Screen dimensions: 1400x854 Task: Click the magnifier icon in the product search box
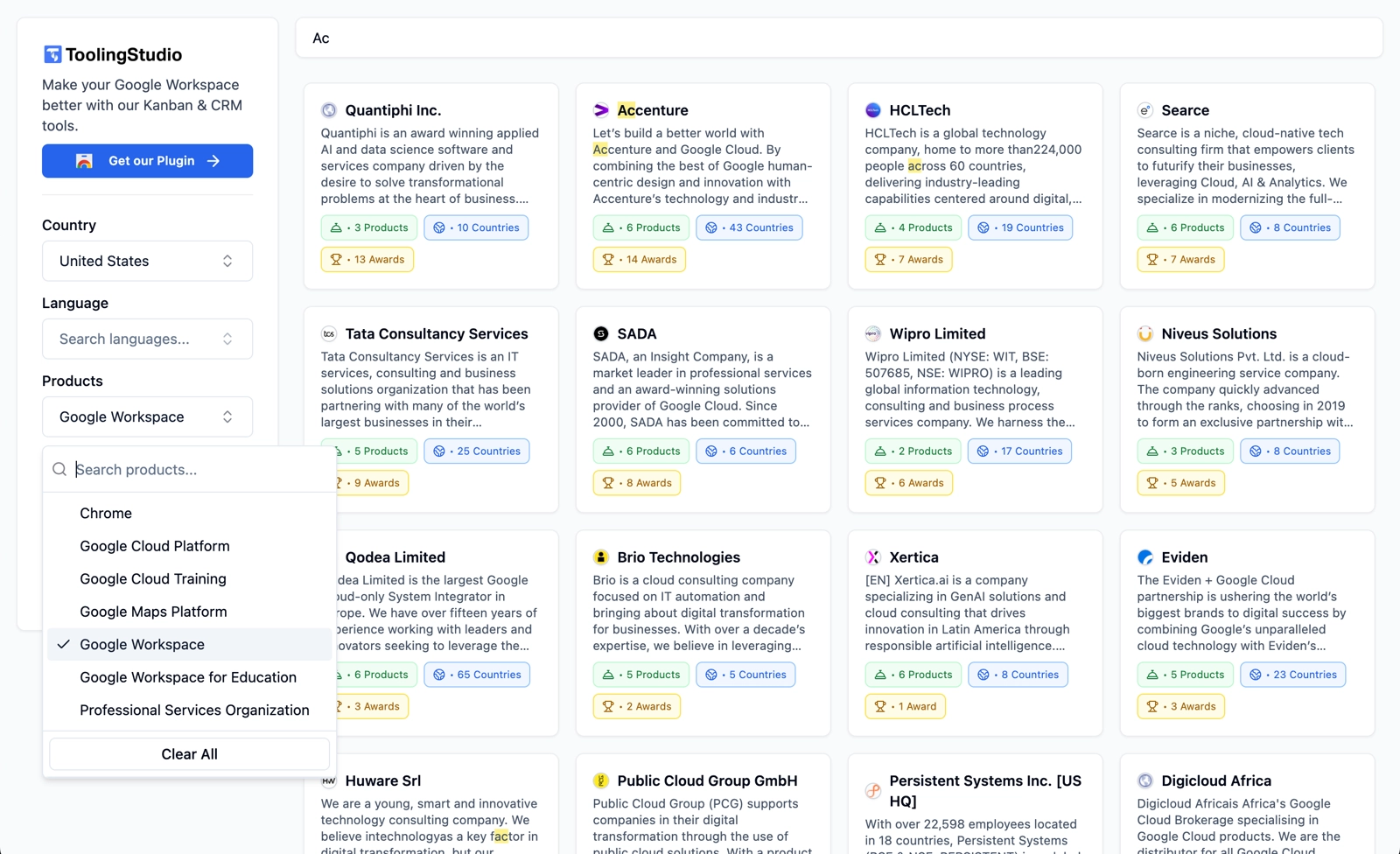tap(59, 469)
